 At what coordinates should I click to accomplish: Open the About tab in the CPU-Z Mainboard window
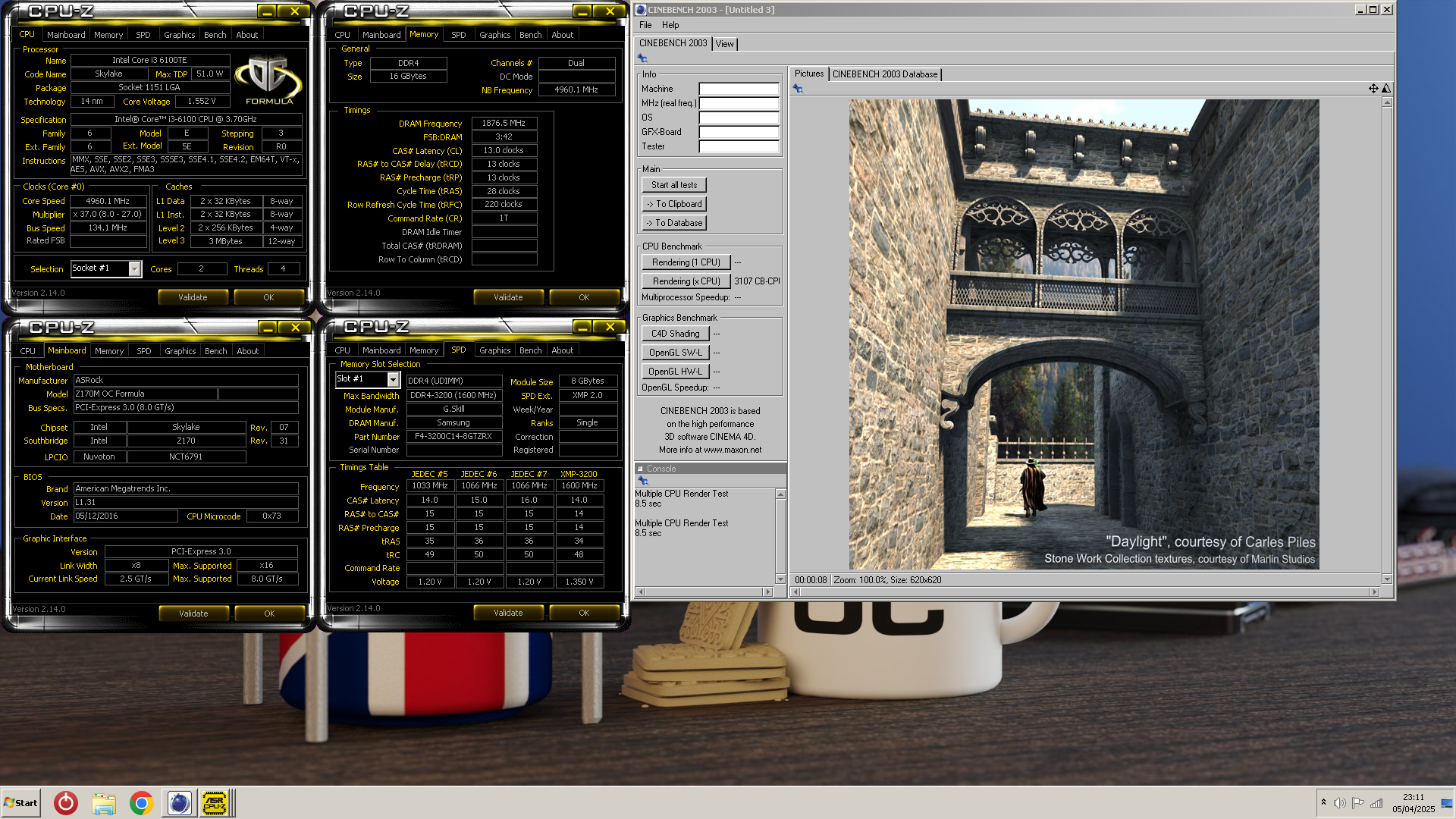pyautogui.click(x=248, y=351)
